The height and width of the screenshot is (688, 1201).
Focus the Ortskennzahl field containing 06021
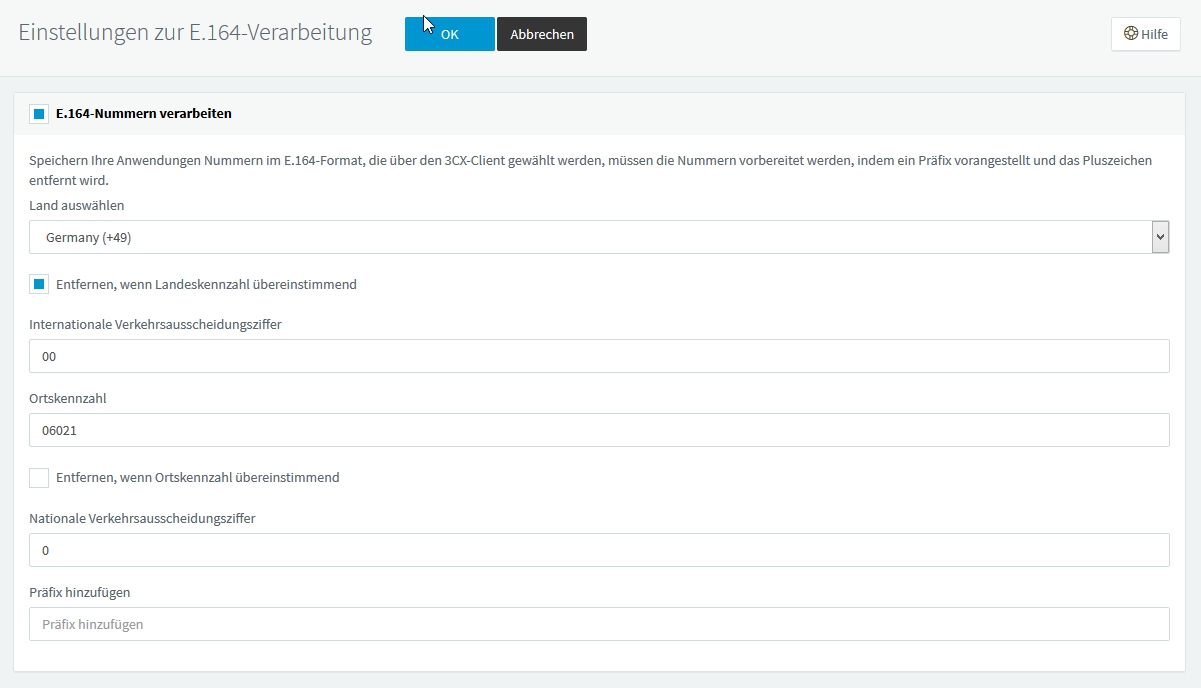tap(599, 430)
